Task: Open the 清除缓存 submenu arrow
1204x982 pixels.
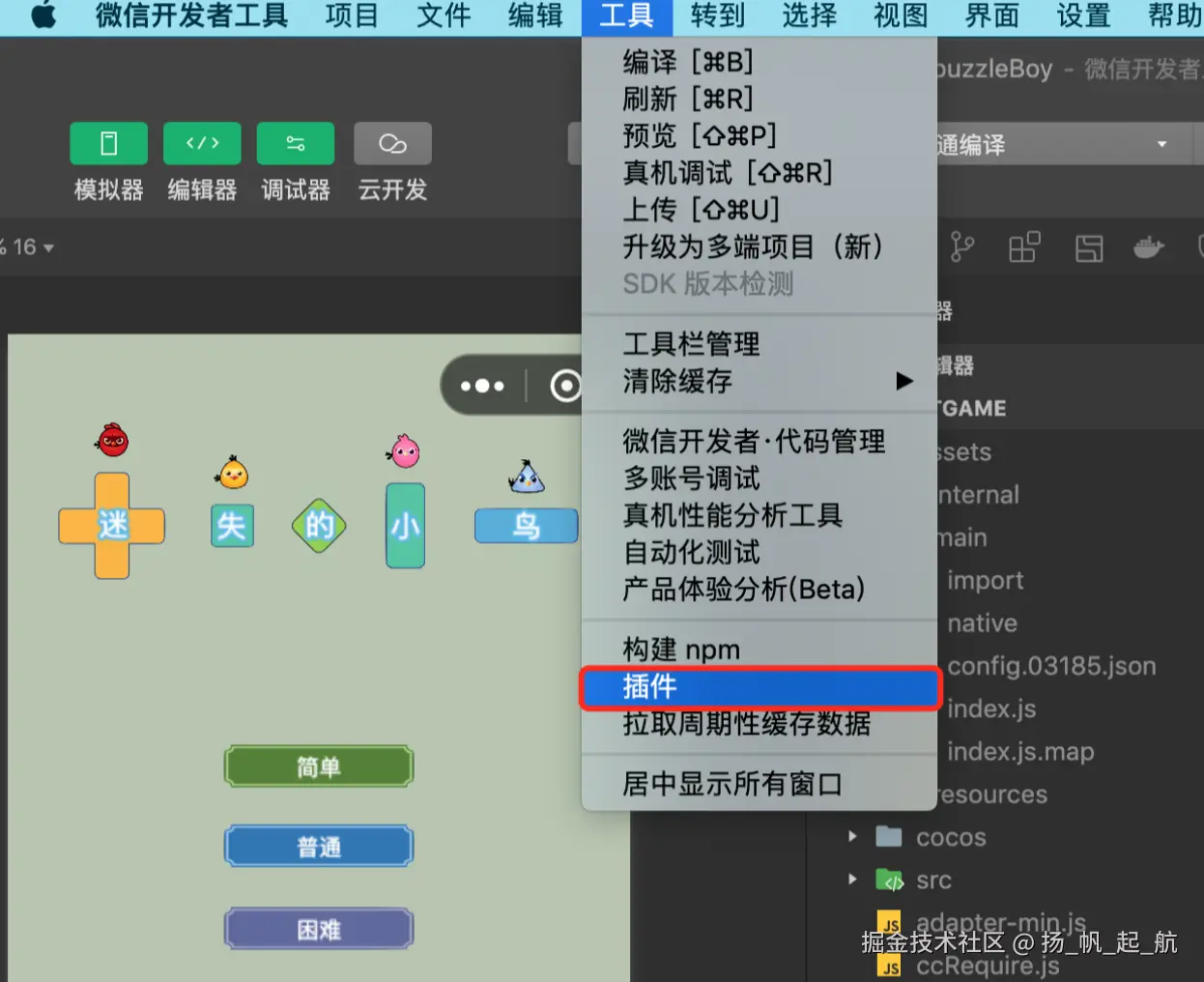Action: click(904, 381)
